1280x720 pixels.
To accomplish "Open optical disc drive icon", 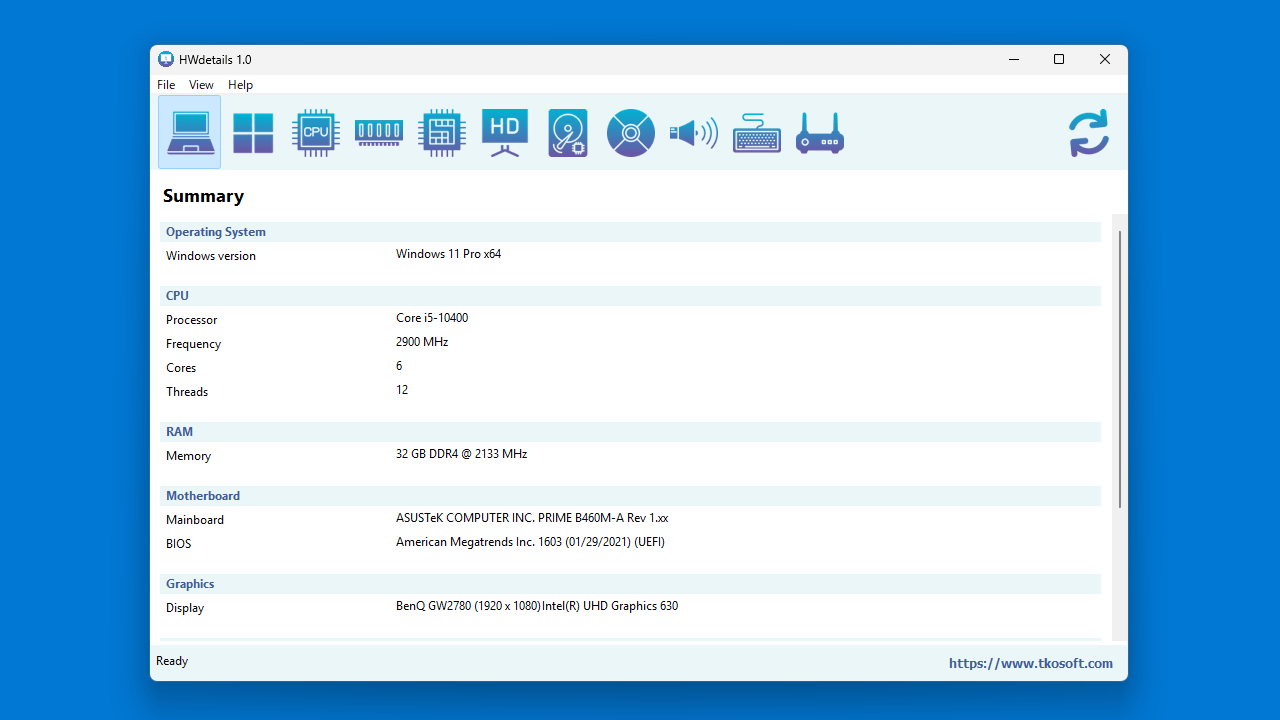I will (631, 132).
